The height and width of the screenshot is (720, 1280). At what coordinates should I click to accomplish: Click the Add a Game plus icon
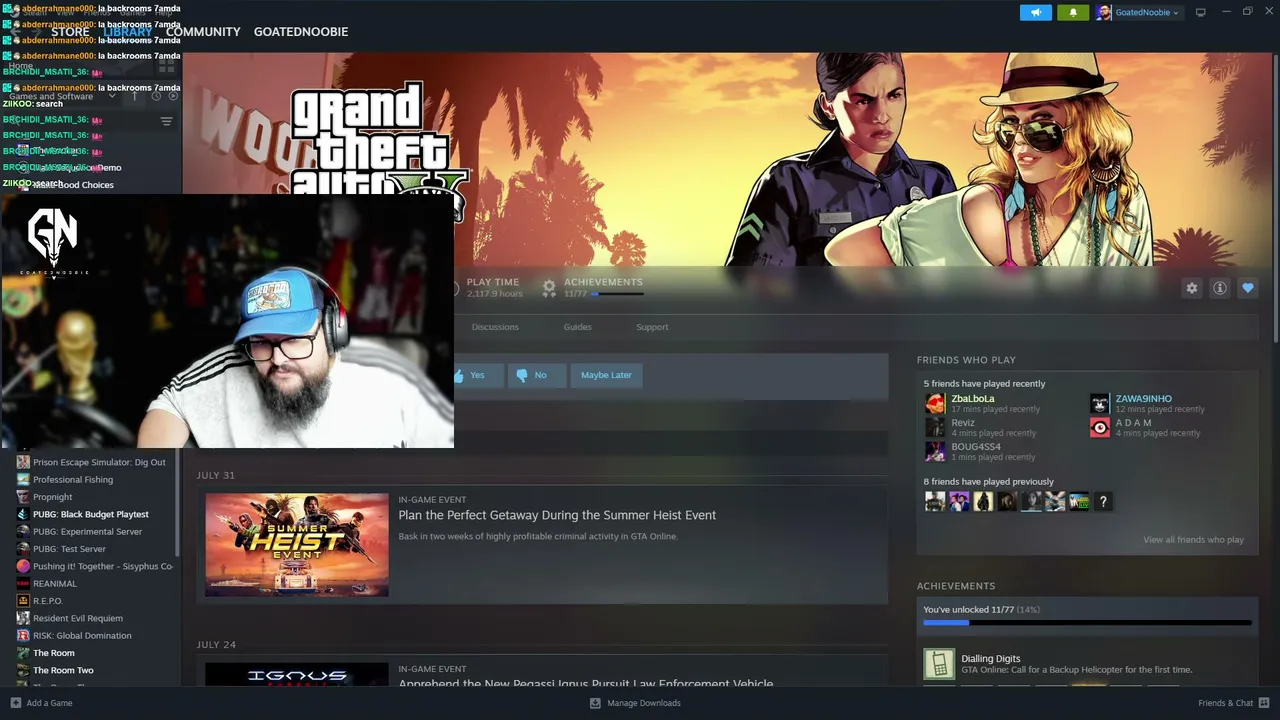(x=15, y=703)
